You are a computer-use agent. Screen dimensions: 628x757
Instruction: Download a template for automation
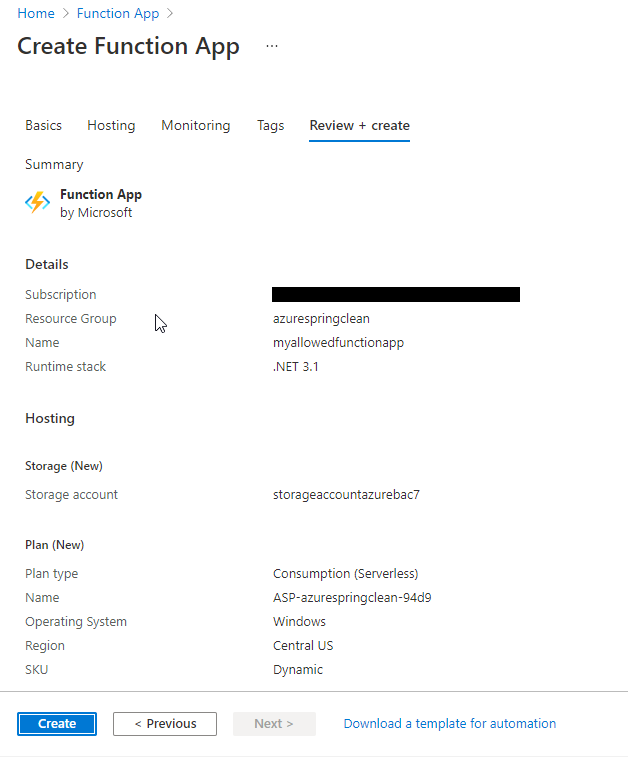(449, 723)
